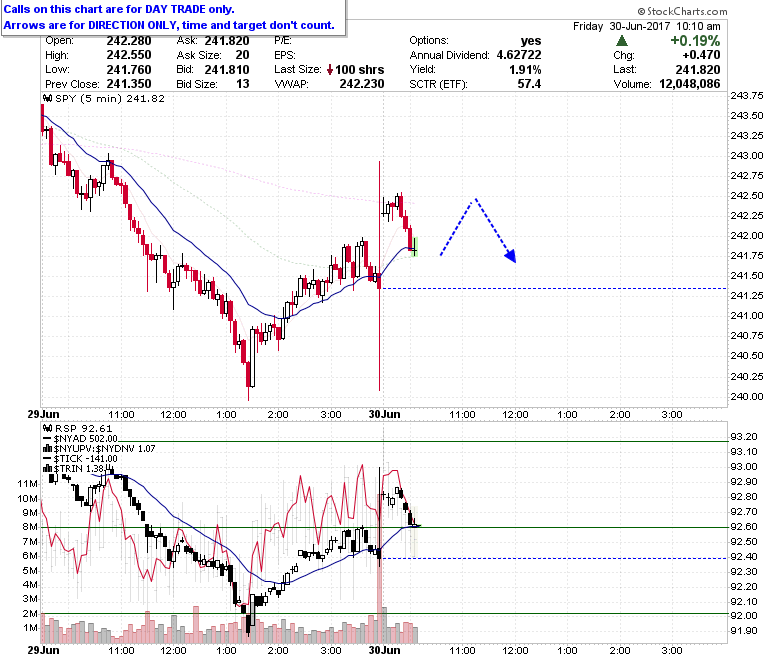Click the '$NYUPV:$NYDNV 1.07' legend entry

point(104,449)
